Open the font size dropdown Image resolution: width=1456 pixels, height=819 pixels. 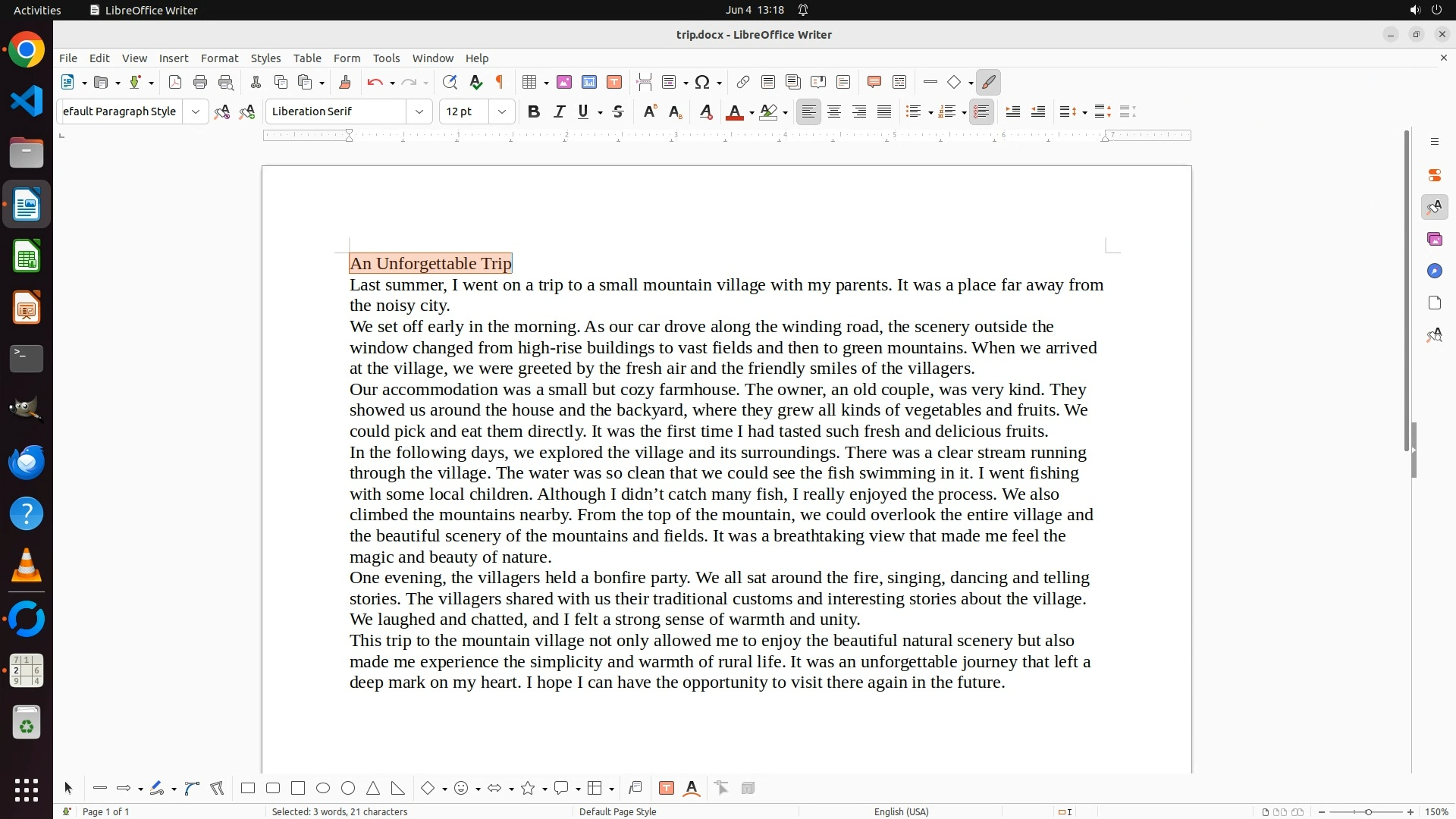502,111
